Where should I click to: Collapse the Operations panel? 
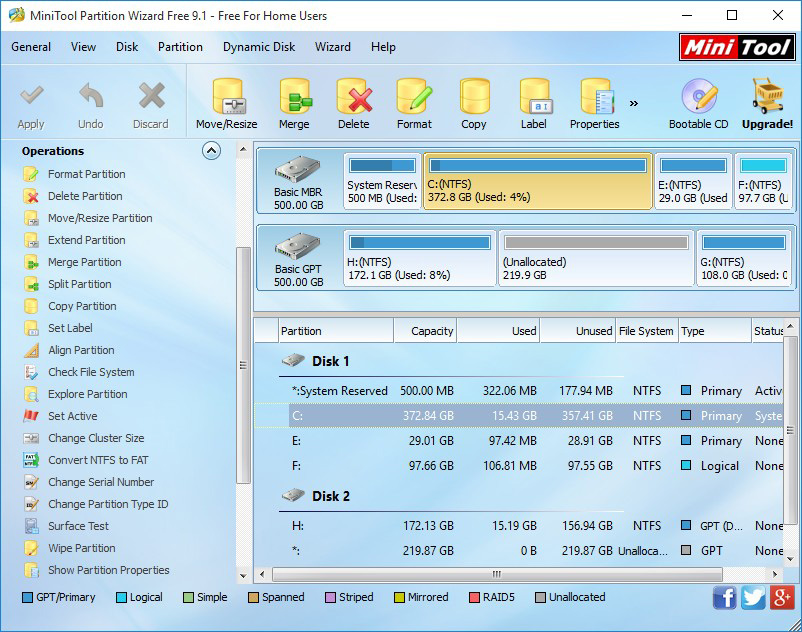coord(211,151)
